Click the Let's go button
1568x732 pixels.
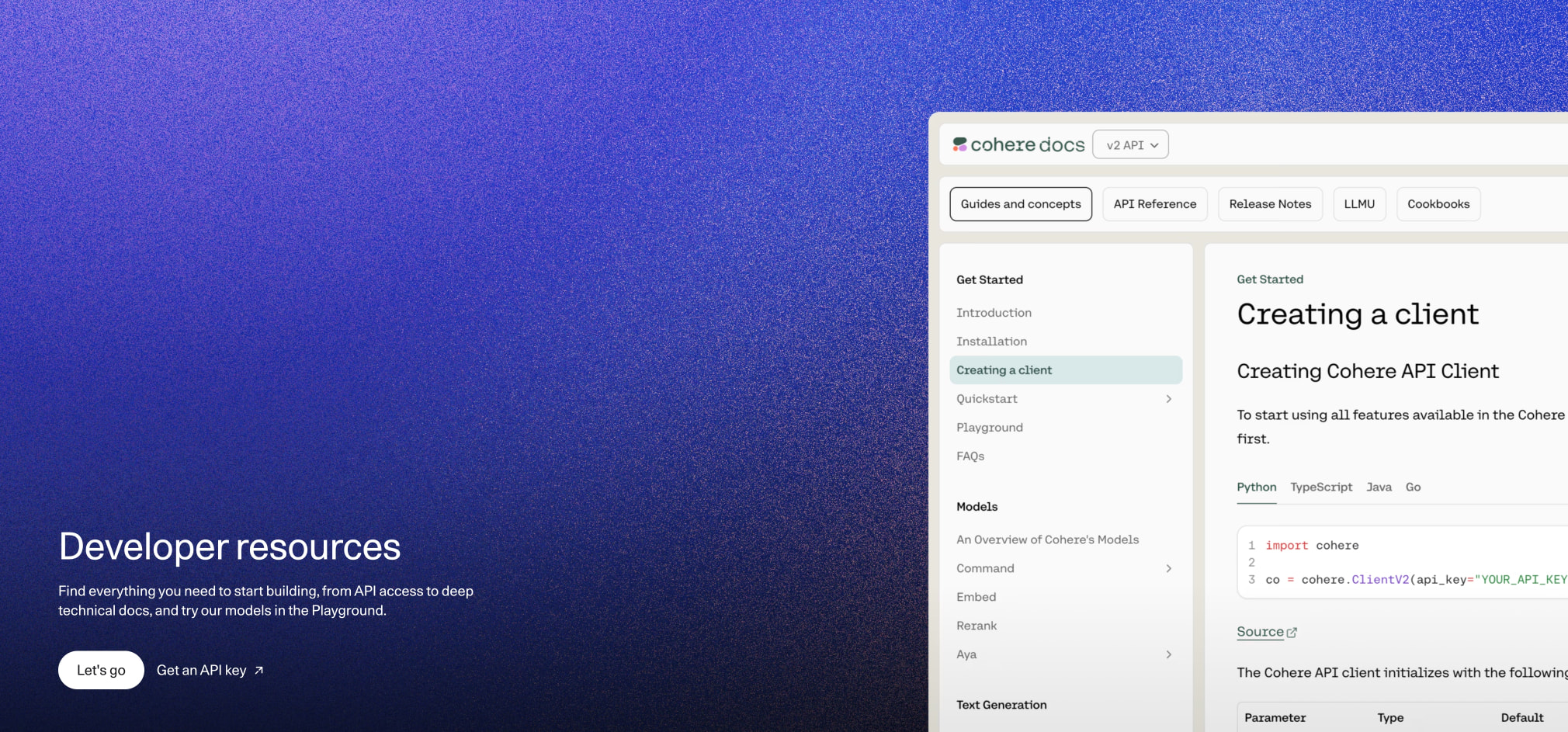click(101, 670)
